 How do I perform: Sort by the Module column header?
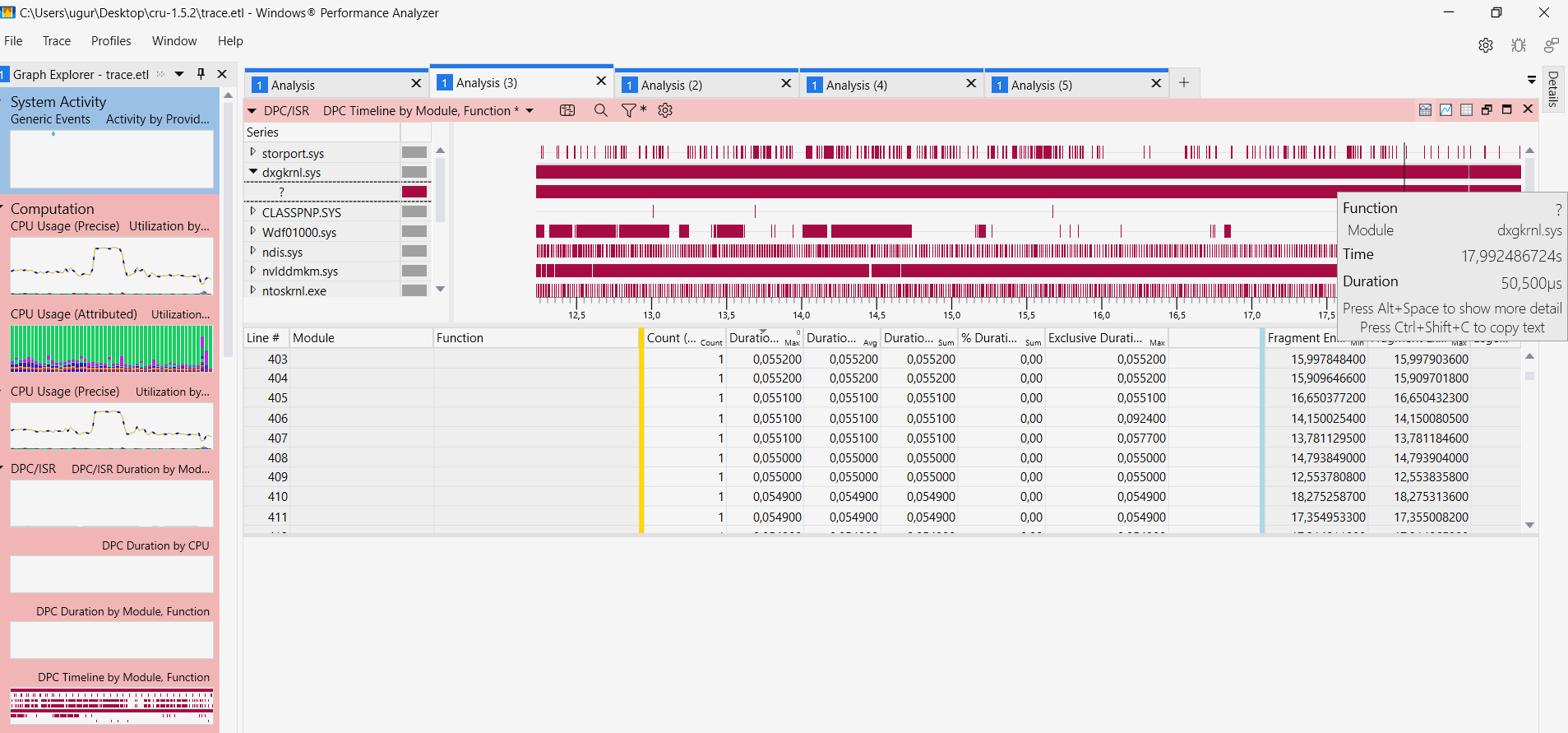[361, 337]
